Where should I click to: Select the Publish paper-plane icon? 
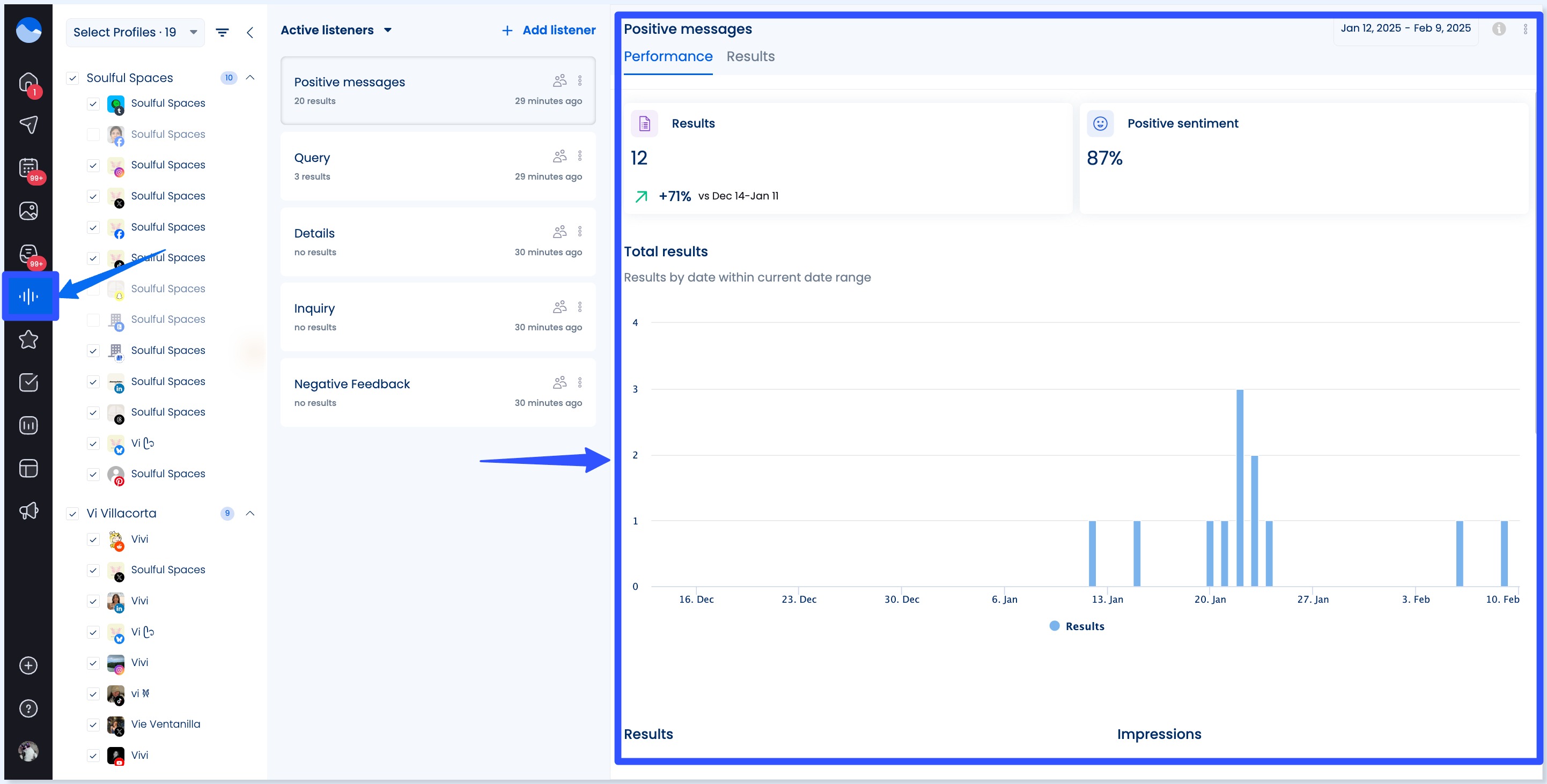click(28, 124)
